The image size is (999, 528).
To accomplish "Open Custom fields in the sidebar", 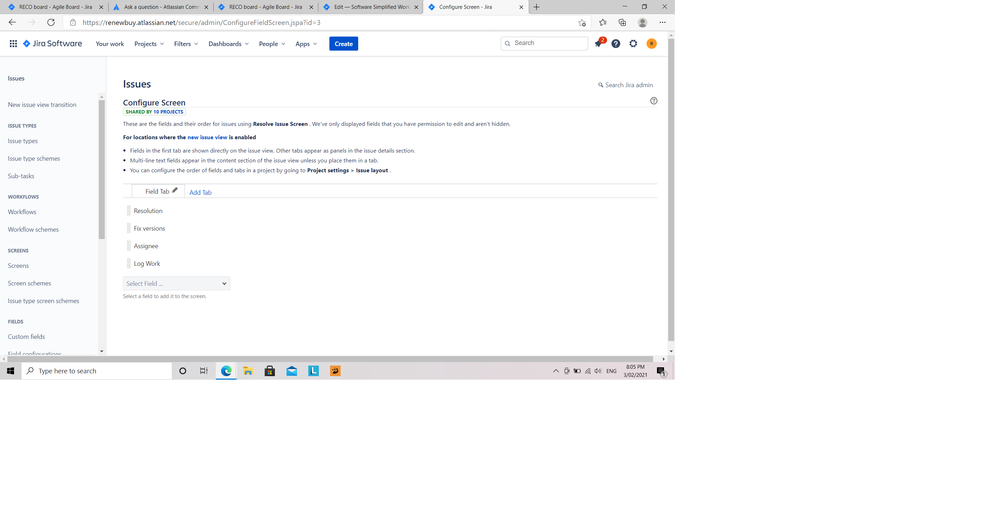I will tap(27, 336).
